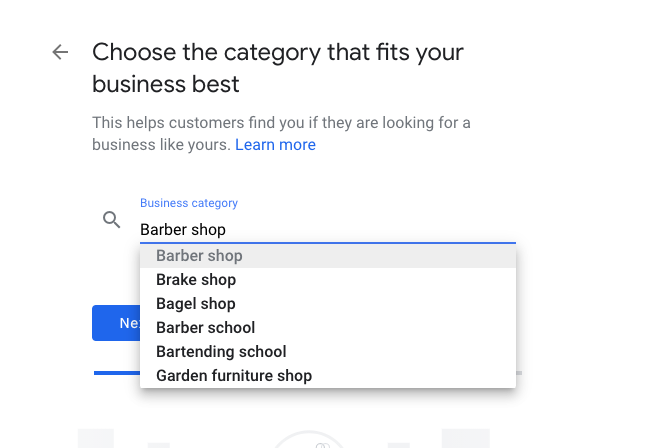This screenshot has height=448, width=655.
Task: Click the magnifying glass search icon
Action: [112, 219]
